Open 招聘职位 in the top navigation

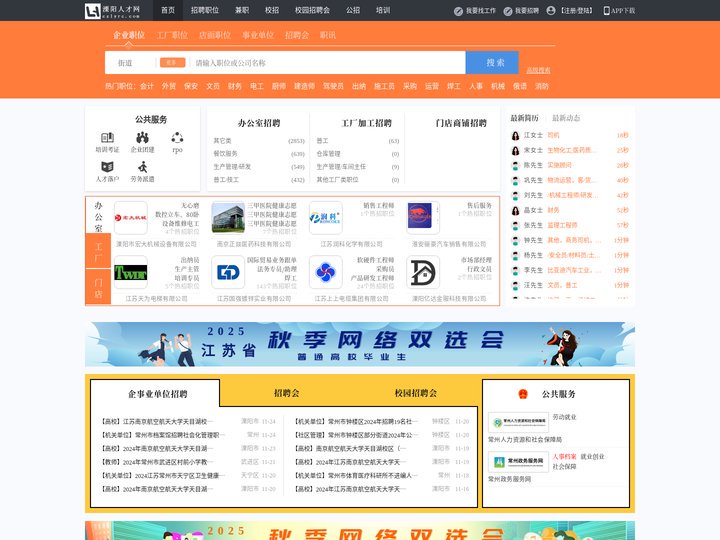click(x=205, y=10)
